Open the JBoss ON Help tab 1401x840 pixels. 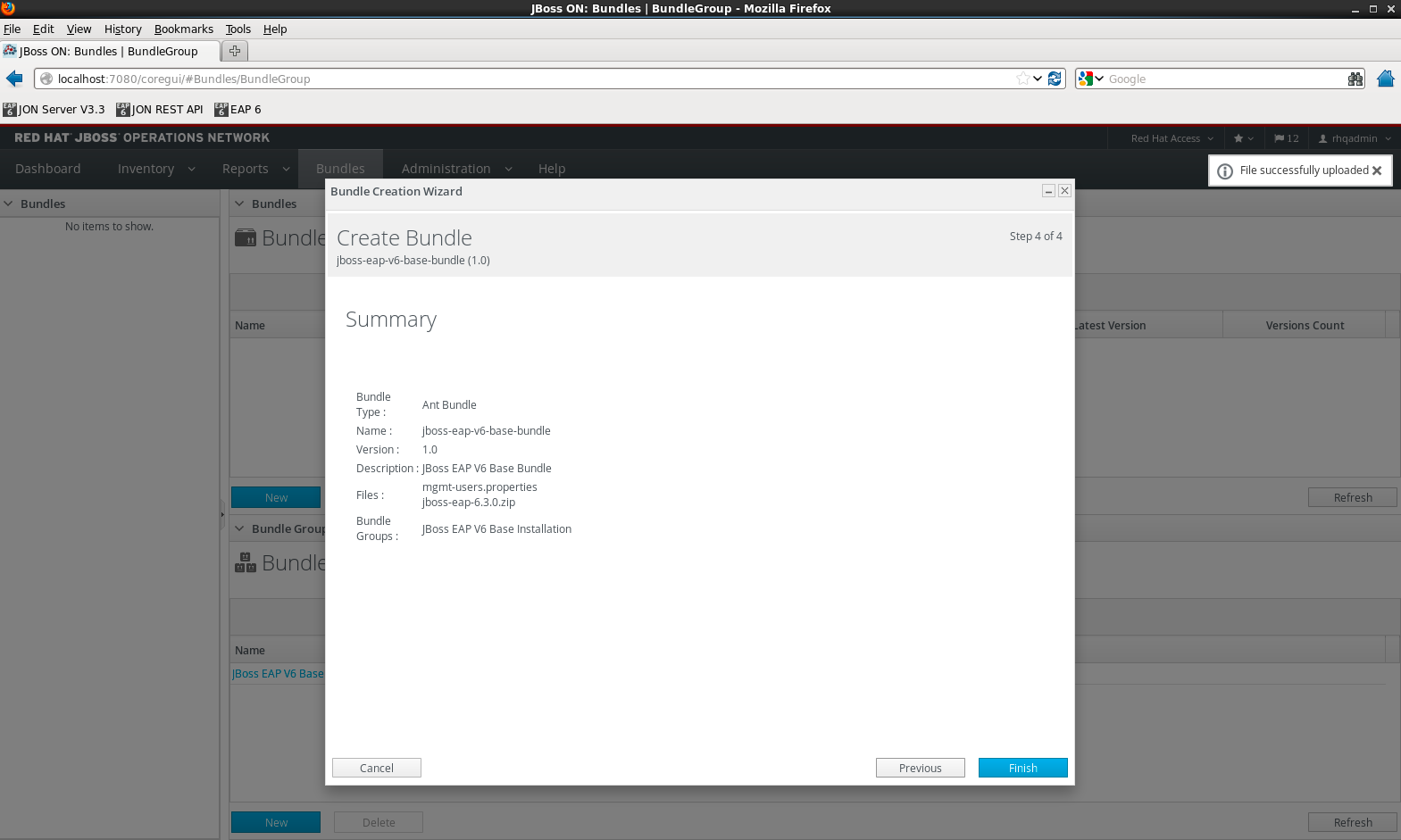(552, 169)
